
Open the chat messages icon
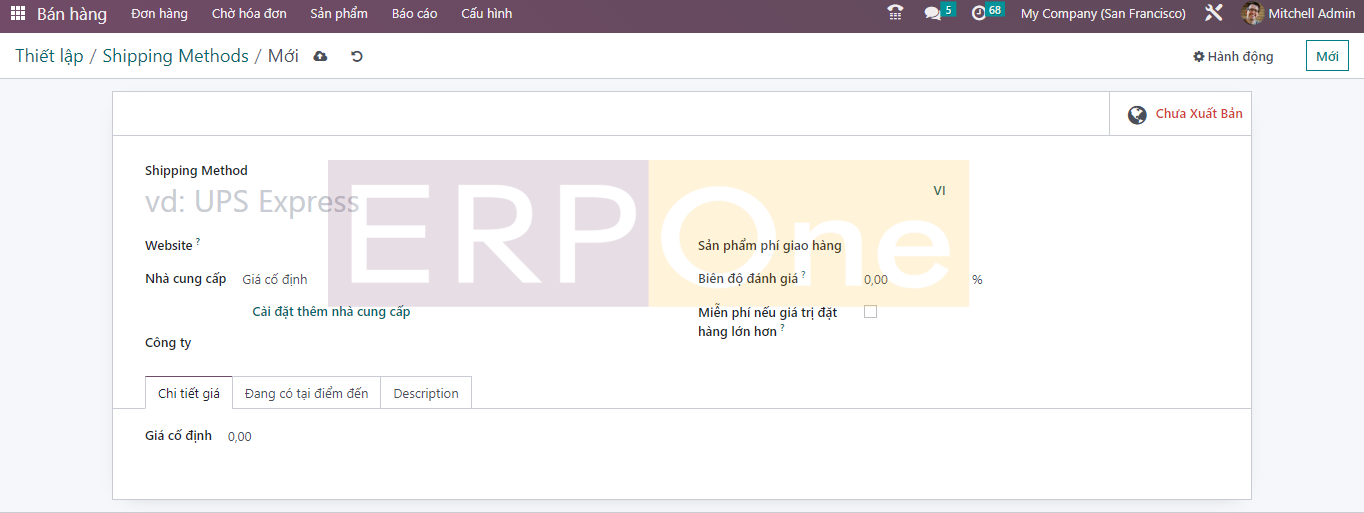[933, 14]
